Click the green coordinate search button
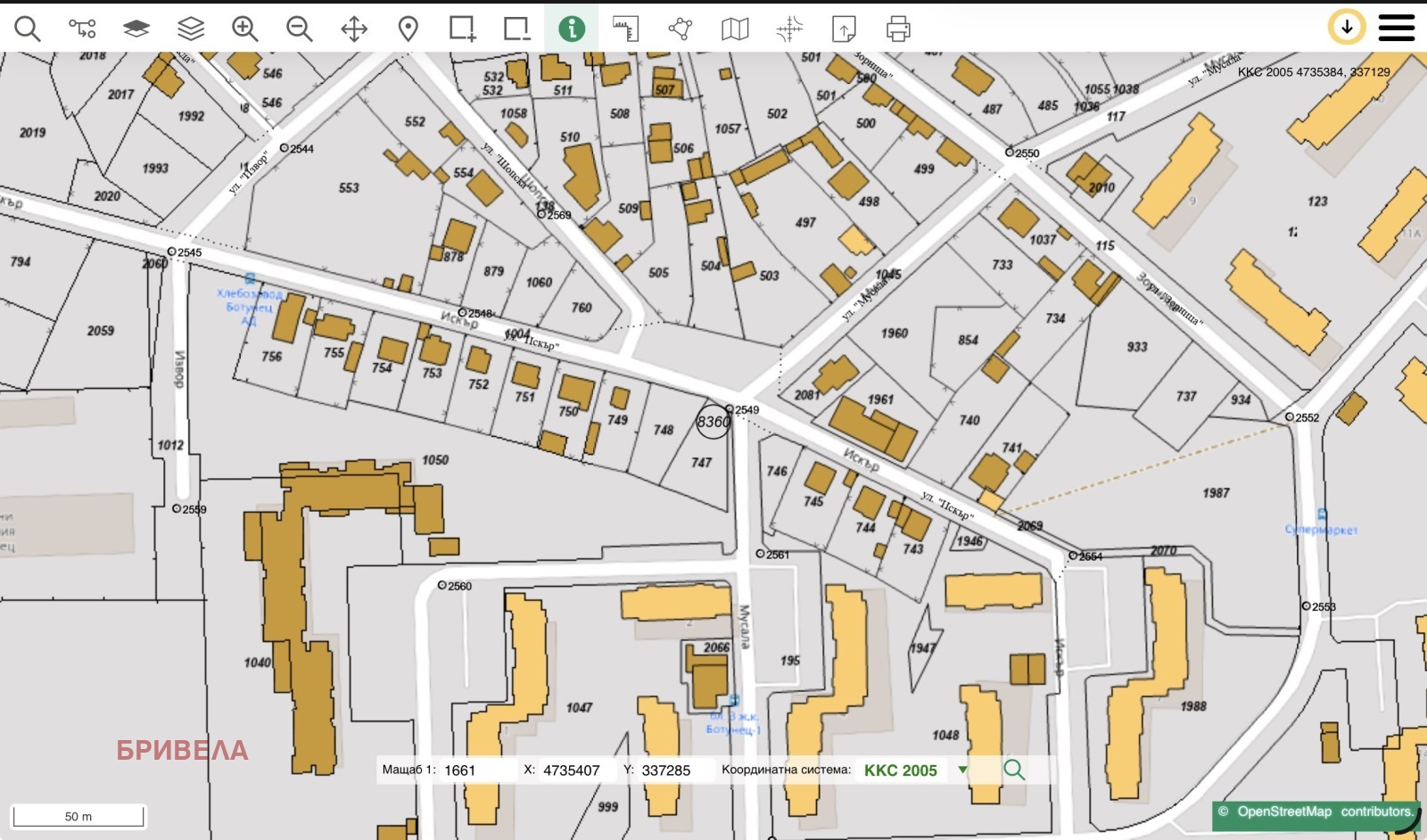This screenshot has width=1427, height=840. [x=1014, y=770]
